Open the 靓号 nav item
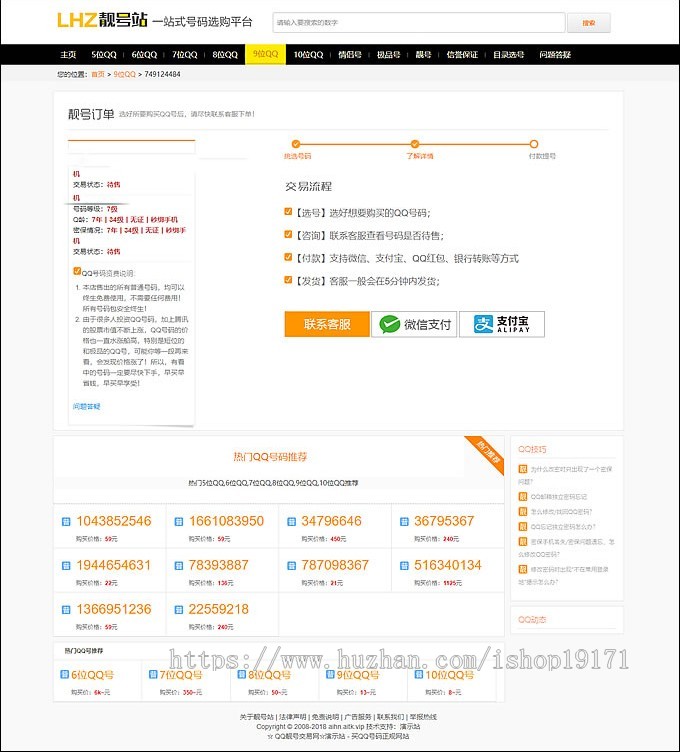Viewport: 680px width, 752px height. [x=423, y=55]
